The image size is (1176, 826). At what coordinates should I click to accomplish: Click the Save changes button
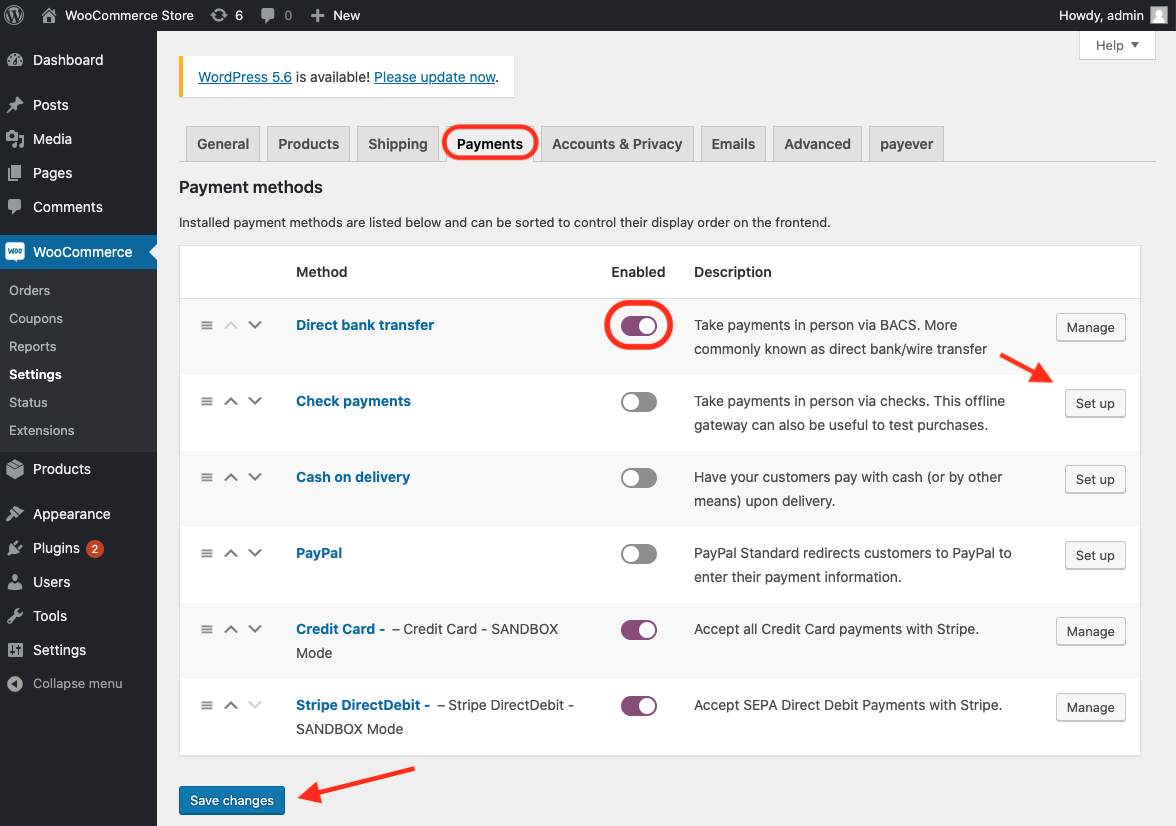[x=232, y=800]
